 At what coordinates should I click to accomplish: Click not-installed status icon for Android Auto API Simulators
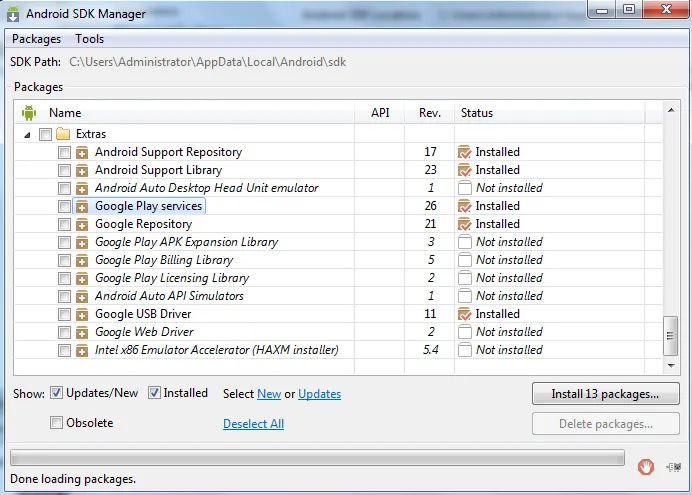(x=465, y=296)
